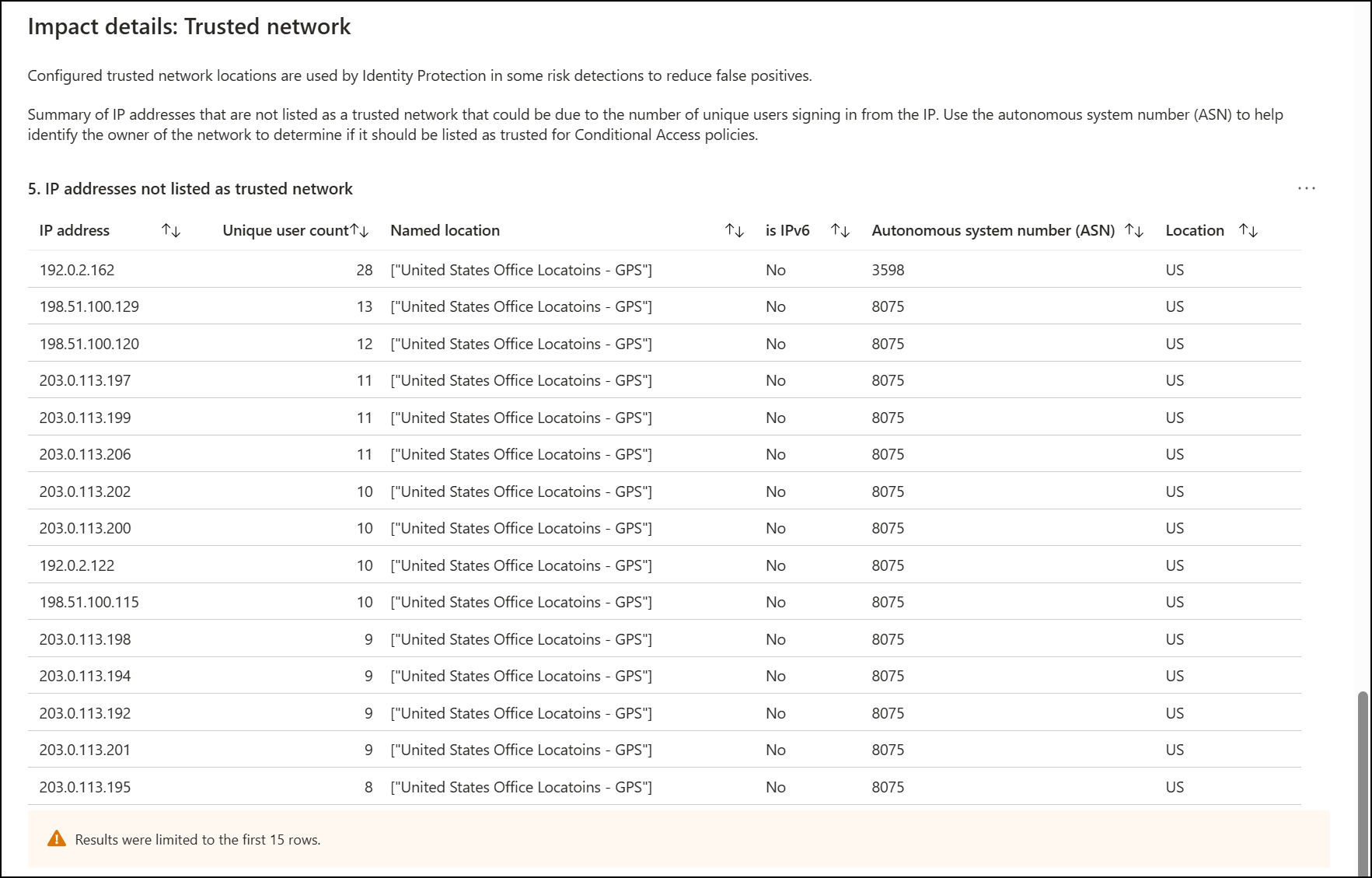Click IP address 198.51.100.129
This screenshot has height=878, width=1372.
(89, 306)
